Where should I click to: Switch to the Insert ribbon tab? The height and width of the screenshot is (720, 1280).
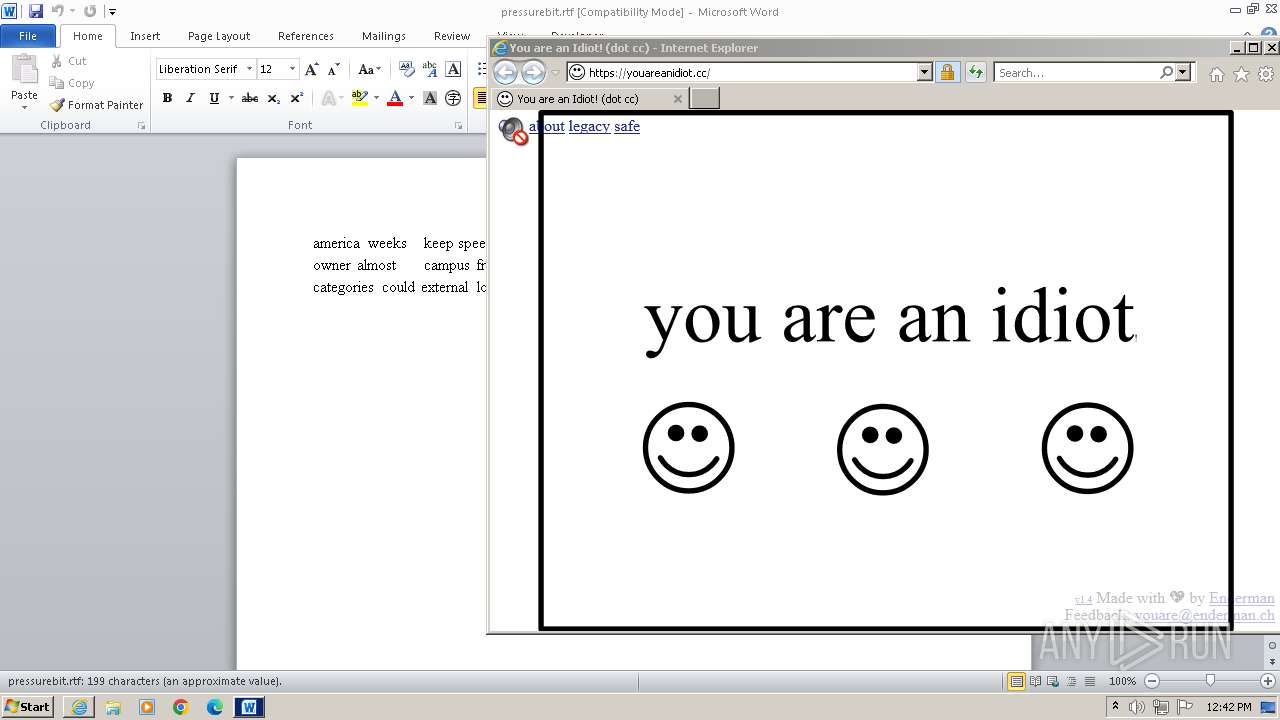[x=145, y=36]
